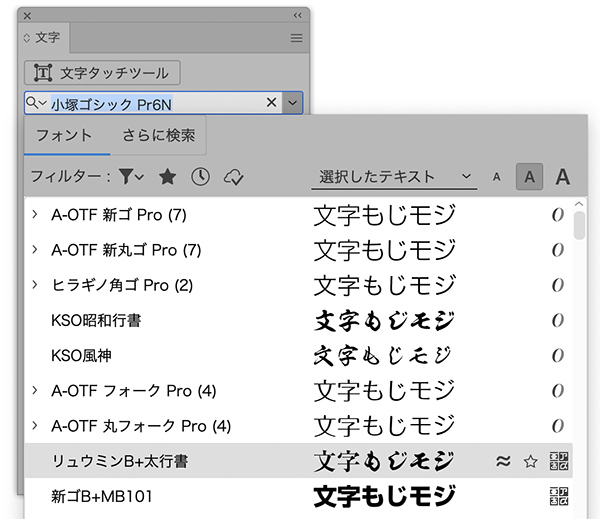
Task: Open the 選択したテキスト sample text dropdown
Action: click(x=394, y=177)
